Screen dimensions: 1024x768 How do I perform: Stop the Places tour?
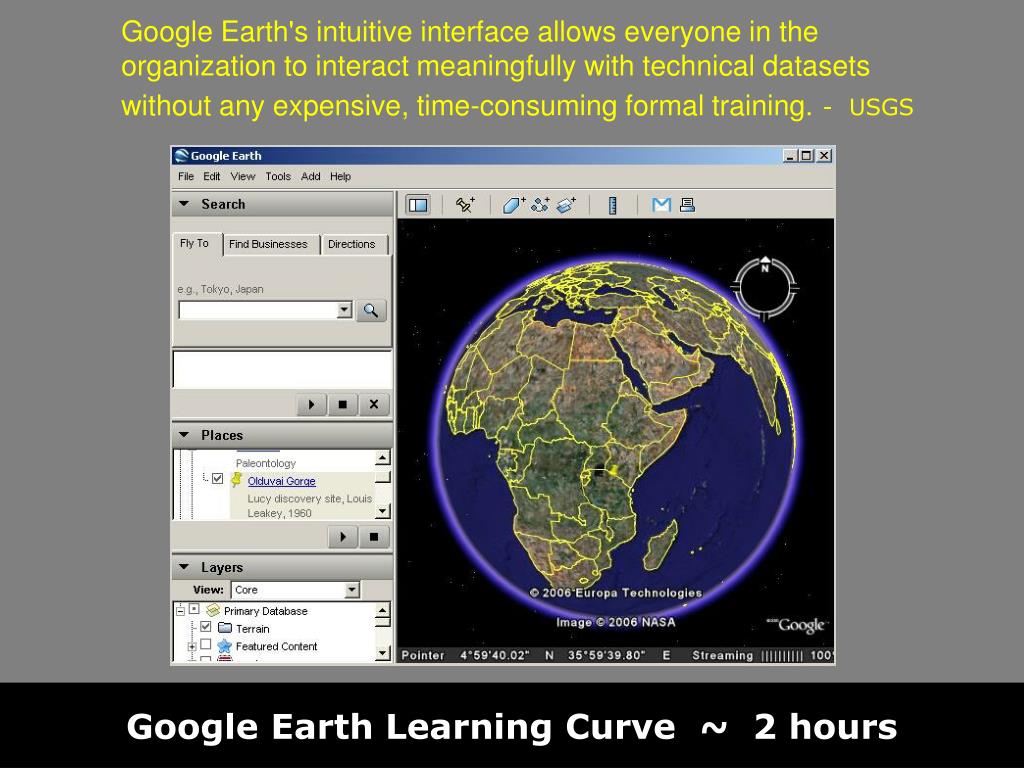[x=374, y=537]
